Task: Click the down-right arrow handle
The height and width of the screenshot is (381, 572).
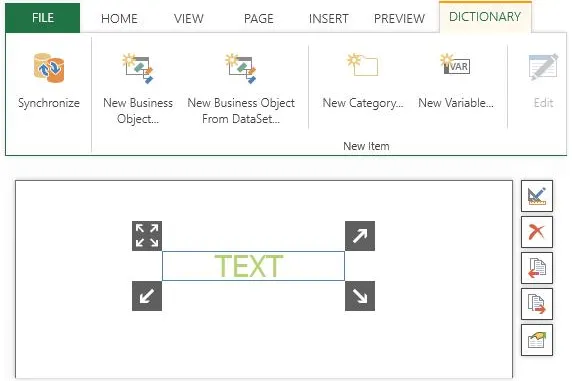Action: pyautogui.click(x=360, y=296)
